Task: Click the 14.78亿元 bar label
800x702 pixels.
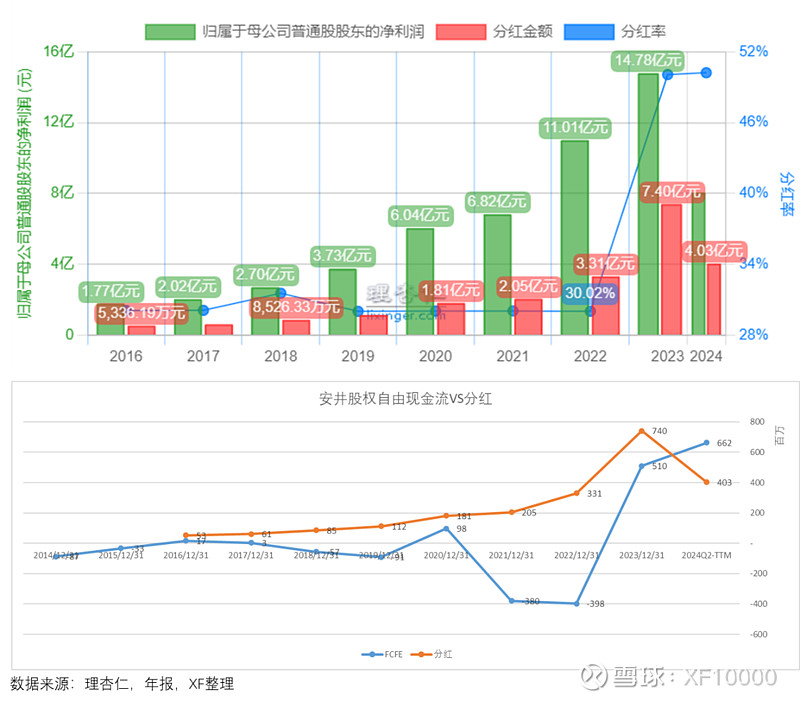Action: [x=647, y=60]
